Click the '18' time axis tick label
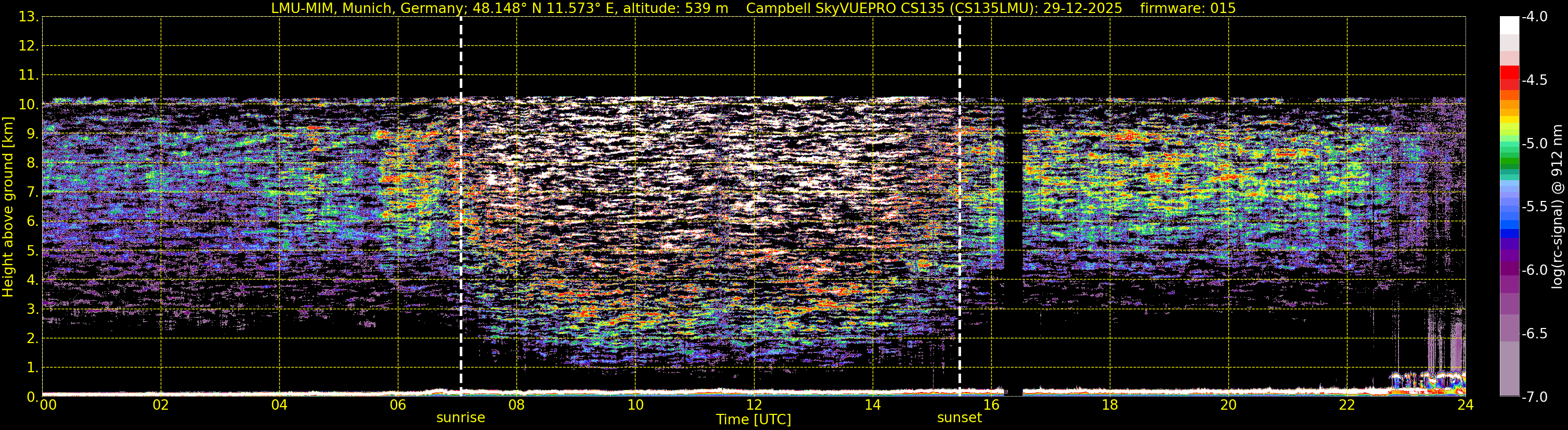The height and width of the screenshot is (430, 1568). (x=1110, y=405)
